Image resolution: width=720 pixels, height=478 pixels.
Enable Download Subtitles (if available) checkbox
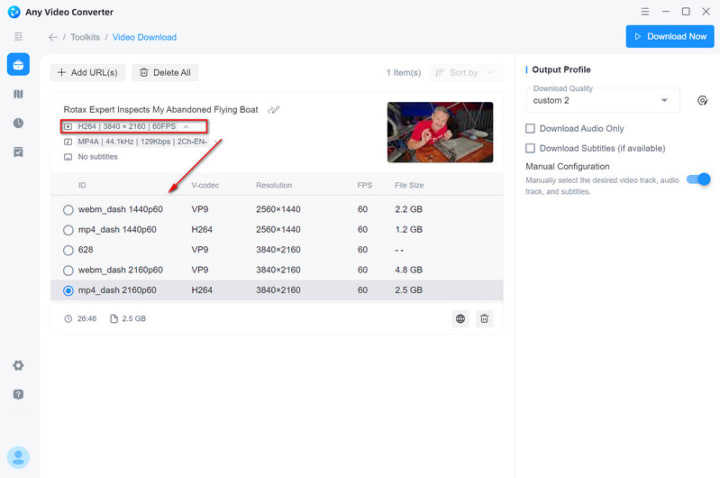point(530,148)
